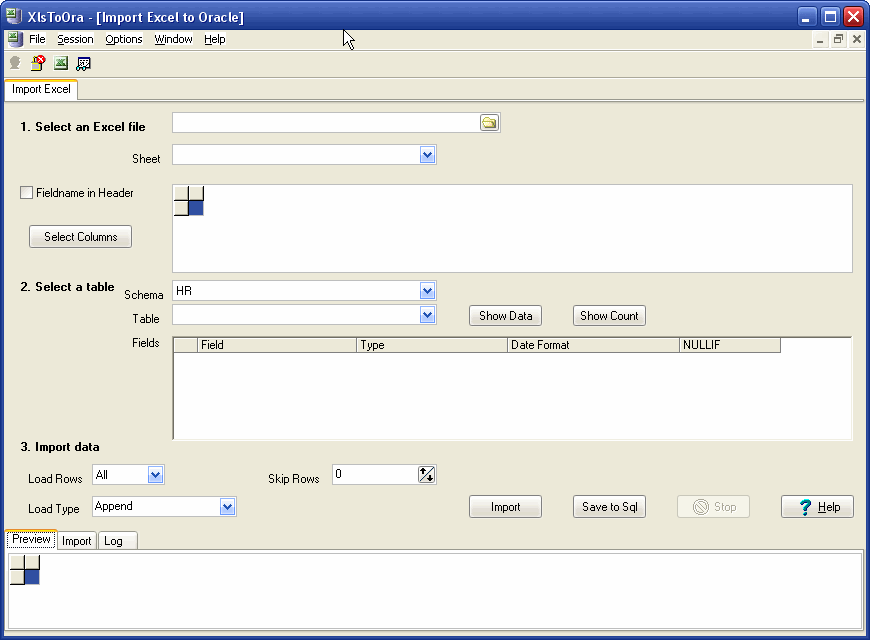
Task: Enable Fieldname in Header checkbox
Action: [26, 193]
